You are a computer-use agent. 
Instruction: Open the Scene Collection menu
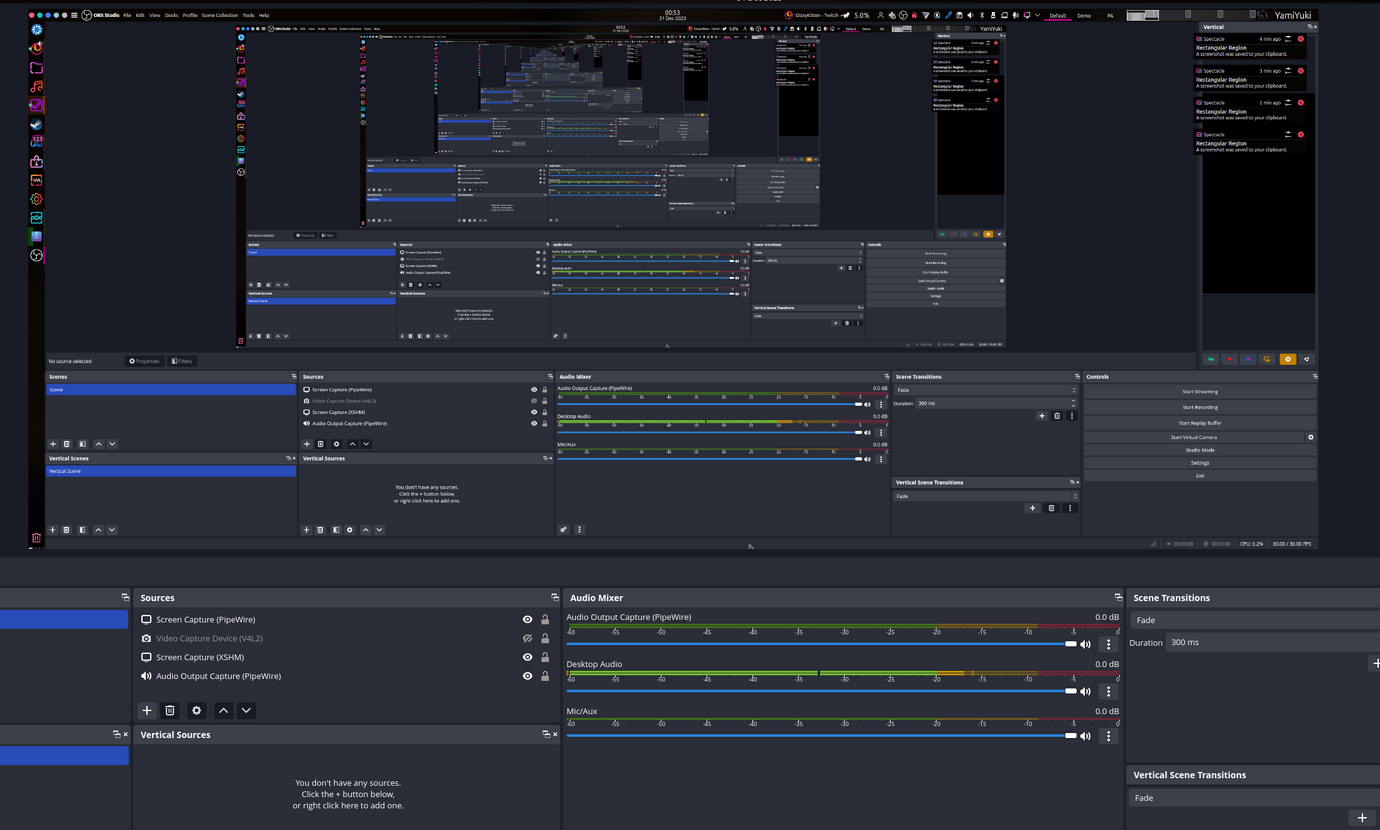point(220,15)
